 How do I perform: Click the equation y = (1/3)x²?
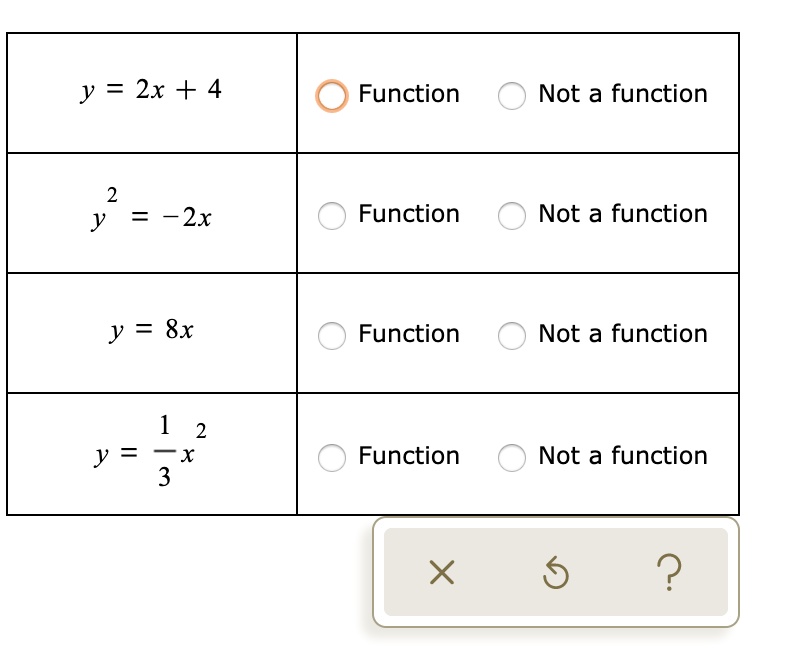tap(152, 454)
